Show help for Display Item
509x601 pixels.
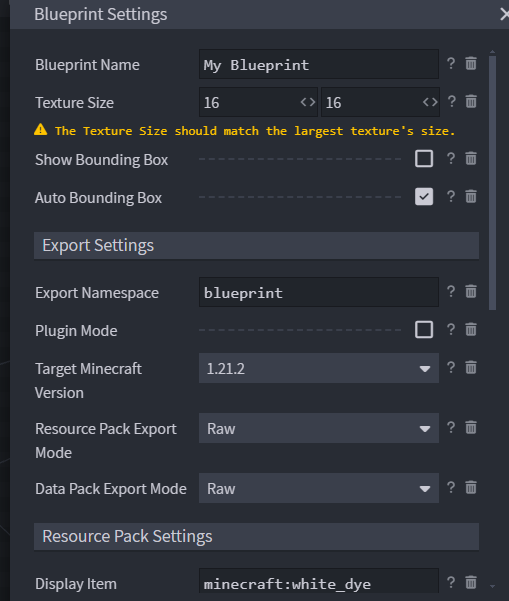[x=451, y=582]
